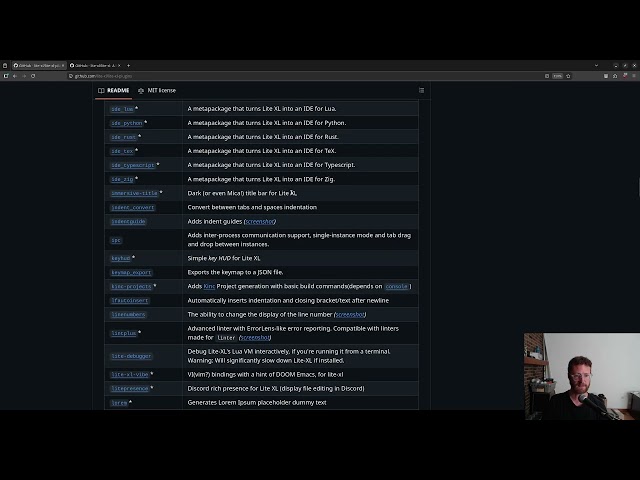The width and height of the screenshot is (640, 480).
Task: Click text 'Discord rich presence for Lite XL'
Action: [233, 389]
